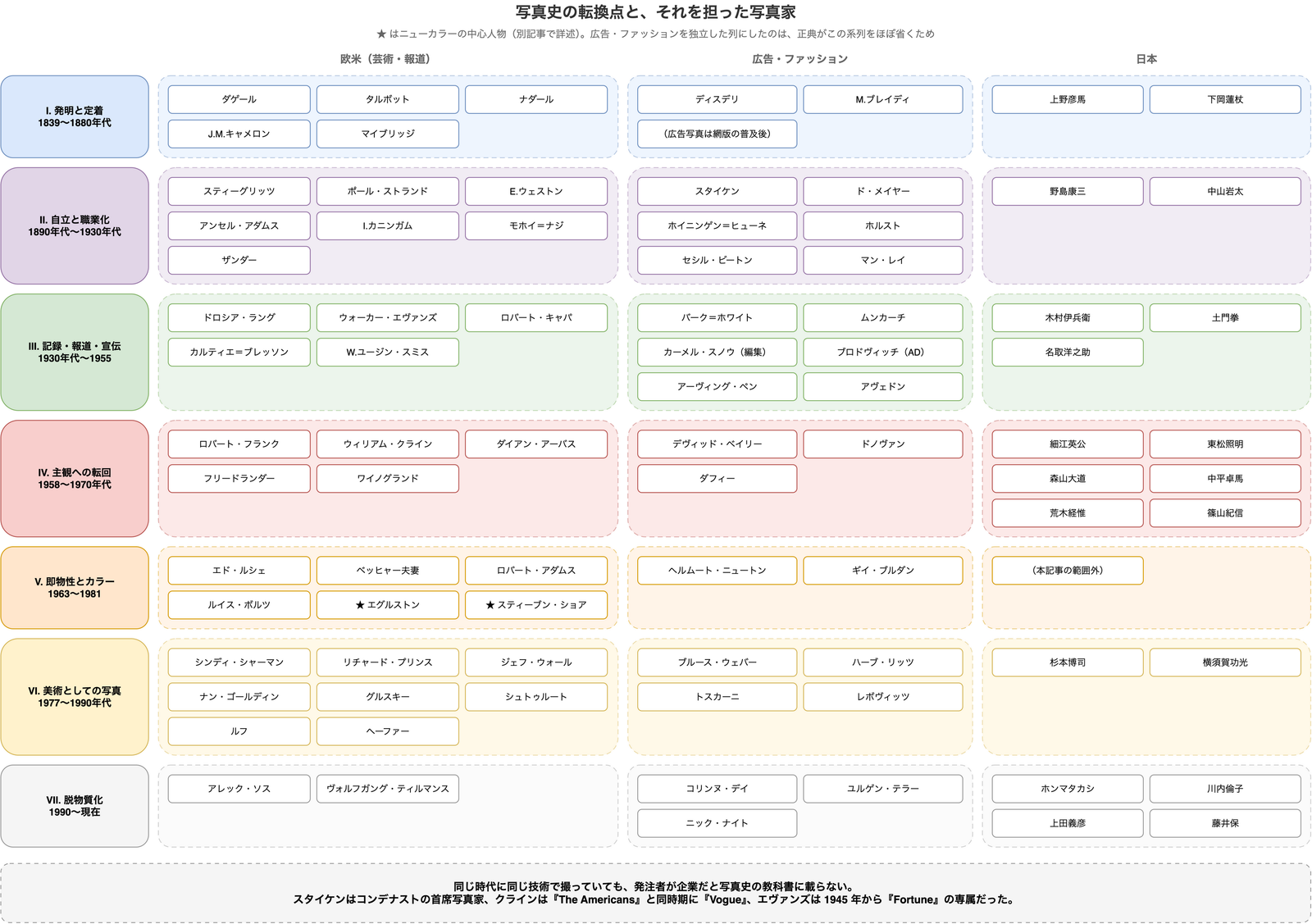Image resolution: width=1312 pixels, height=924 pixels.
Task: Select the セシル・ビートン box
Action: 717,260
